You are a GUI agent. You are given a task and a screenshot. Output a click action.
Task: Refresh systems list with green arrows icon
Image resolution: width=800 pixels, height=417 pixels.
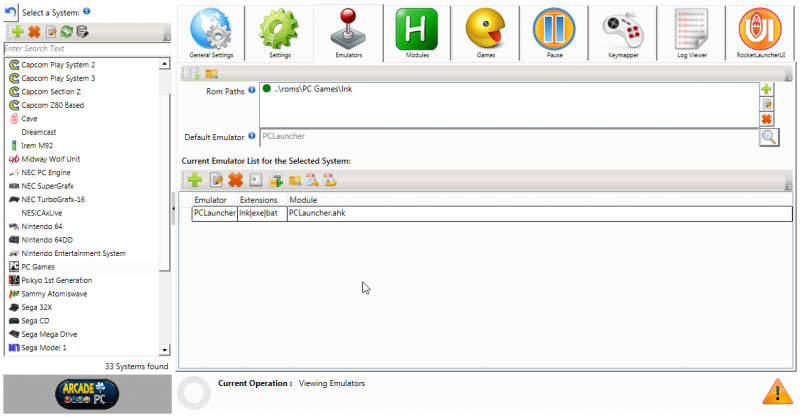click(x=66, y=32)
